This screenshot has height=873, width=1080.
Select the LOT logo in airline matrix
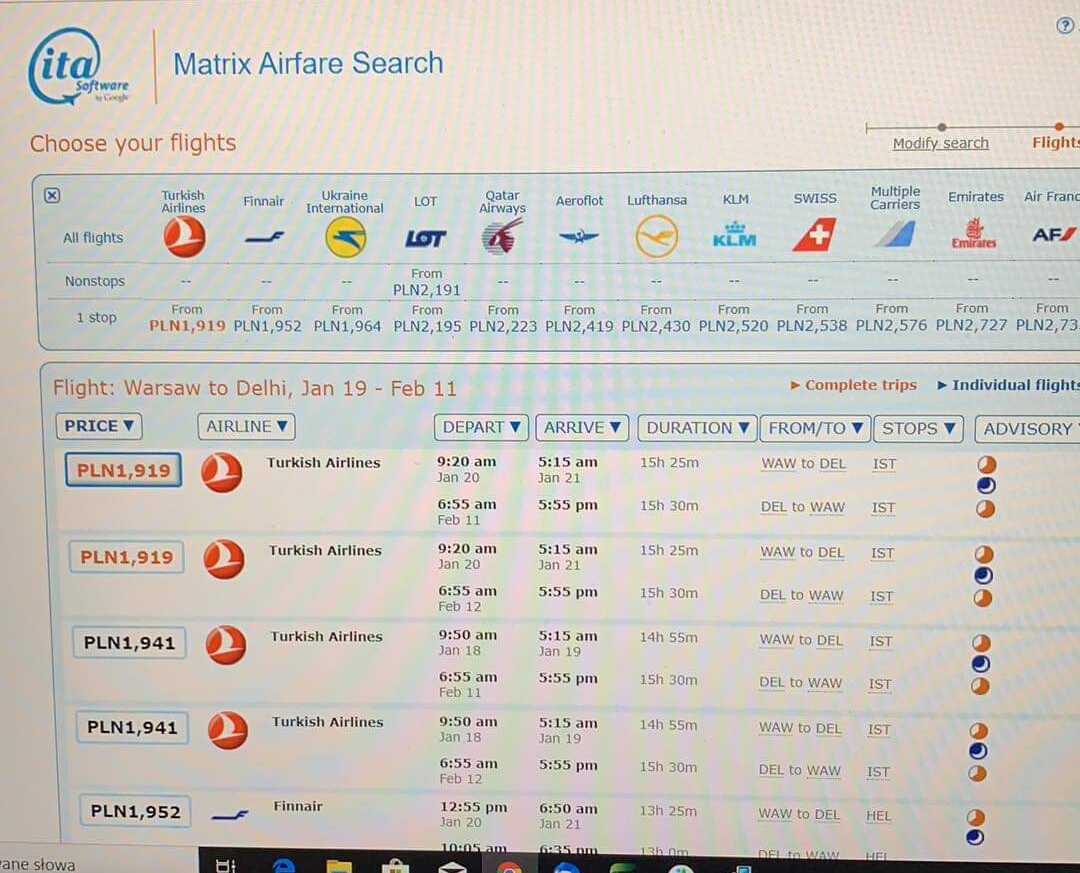425,238
